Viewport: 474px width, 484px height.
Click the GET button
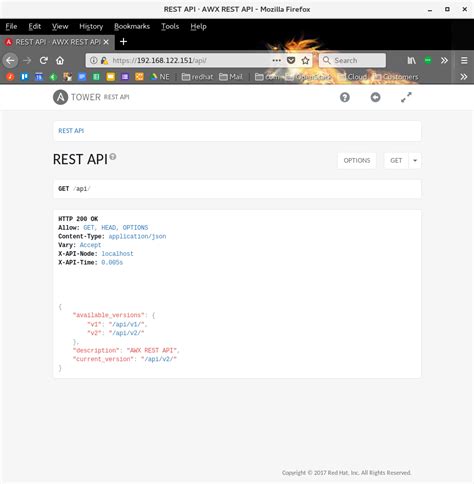(x=396, y=161)
